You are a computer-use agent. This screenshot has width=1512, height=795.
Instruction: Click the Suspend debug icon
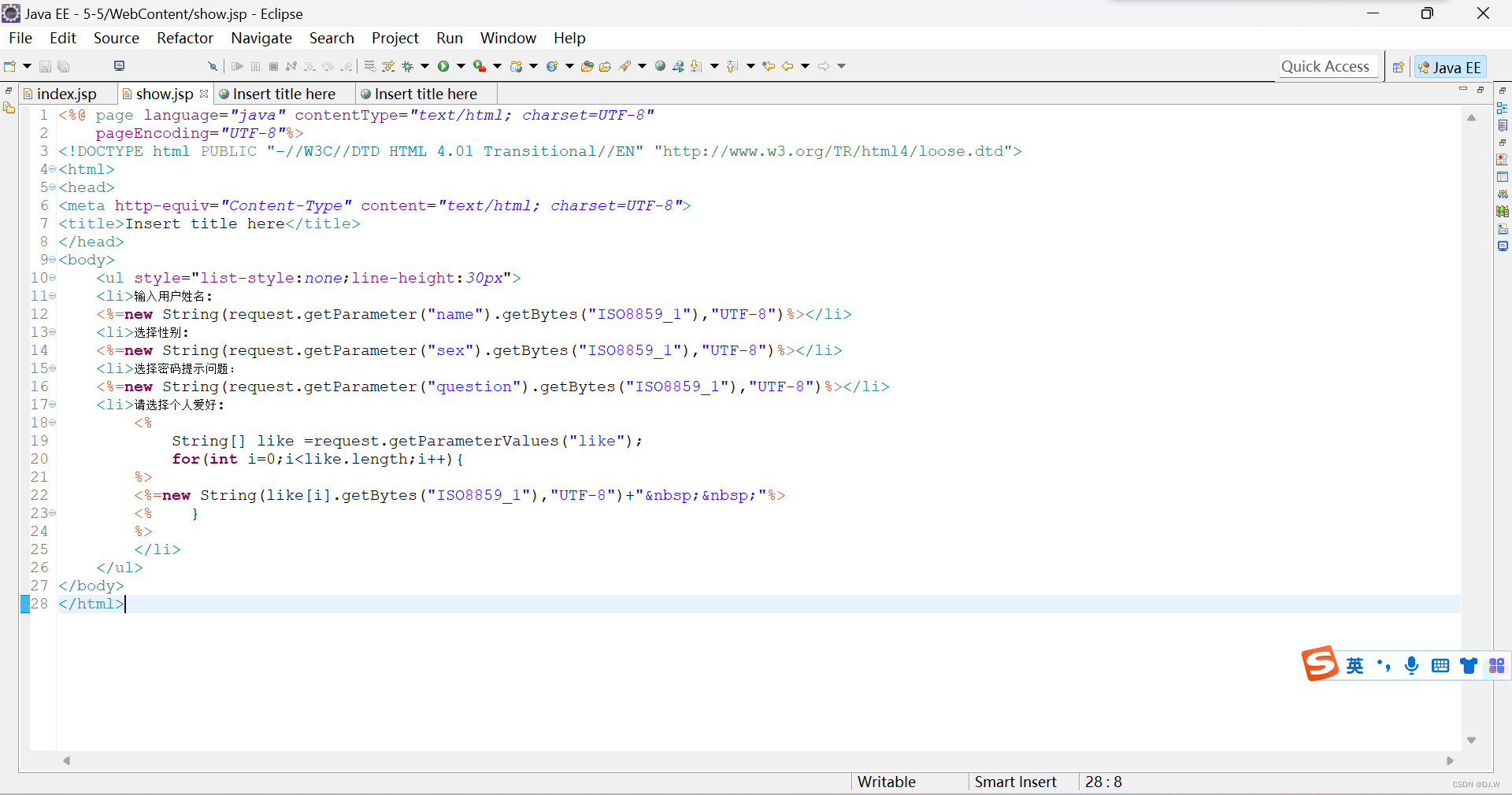[x=255, y=66]
